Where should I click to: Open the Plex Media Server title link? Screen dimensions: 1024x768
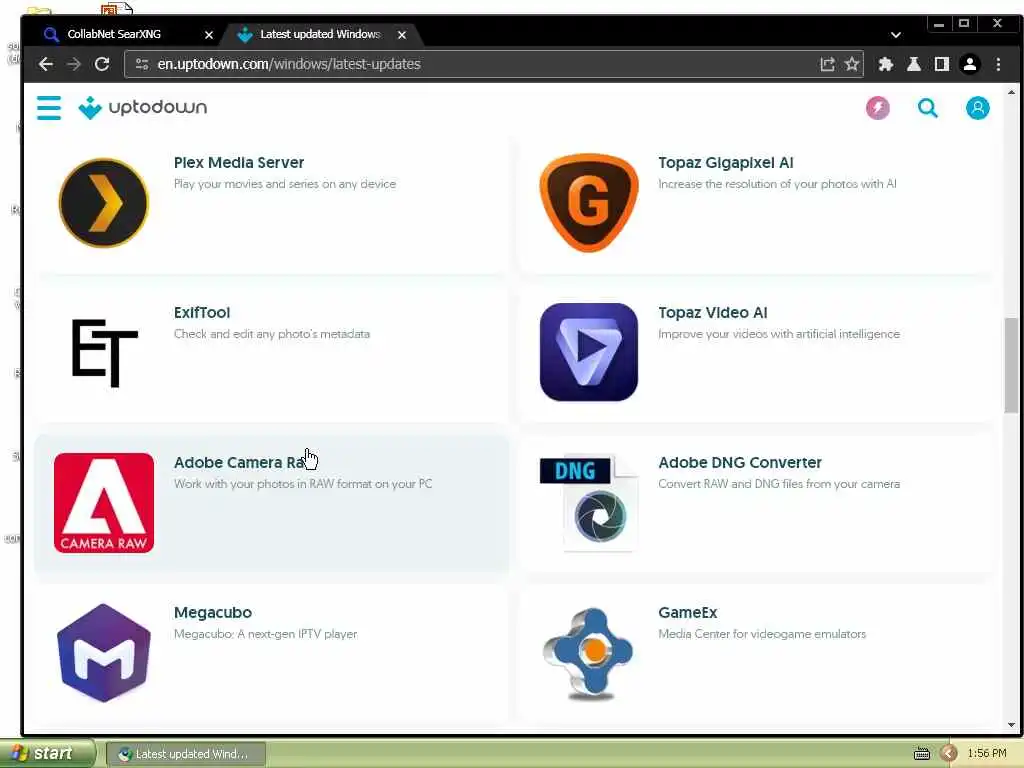[x=239, y=163]
